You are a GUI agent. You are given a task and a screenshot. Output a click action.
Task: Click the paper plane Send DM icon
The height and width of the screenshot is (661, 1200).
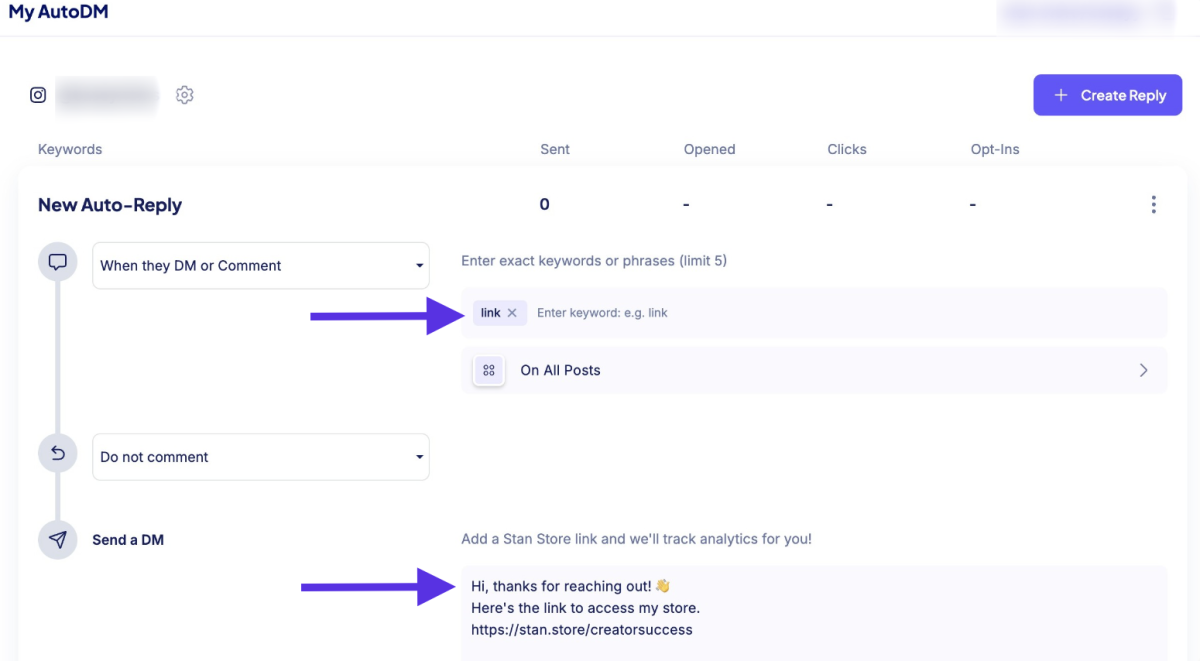click(58, 540)
